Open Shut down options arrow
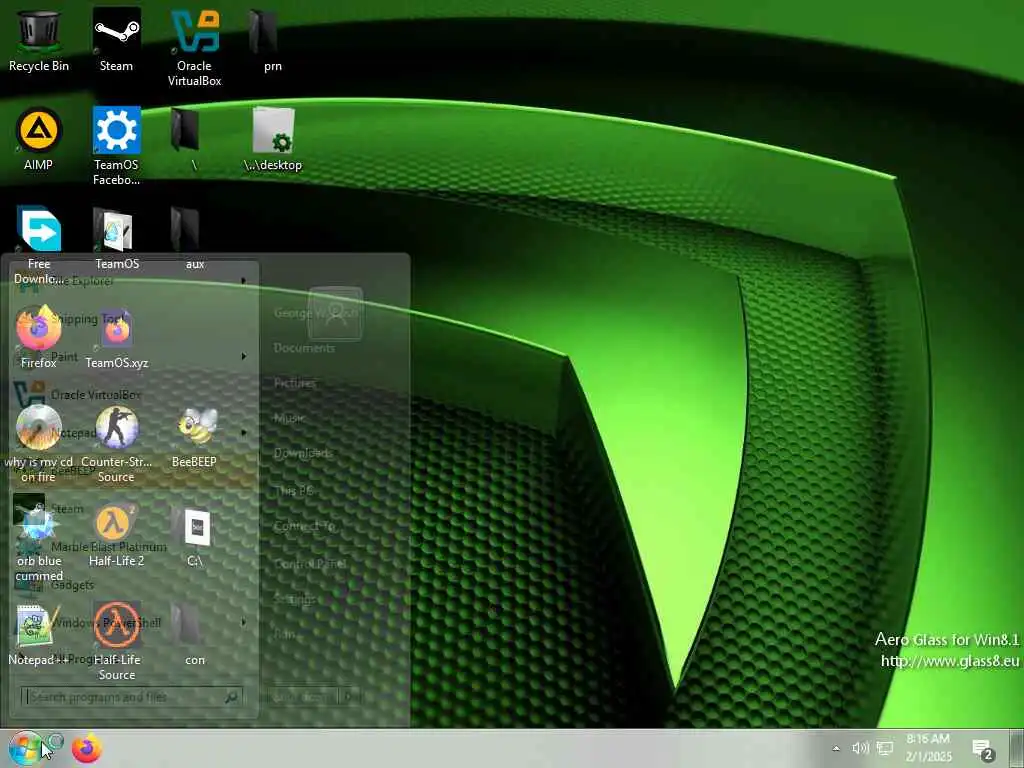The image size is (1024, 768). tap(351, 697)
